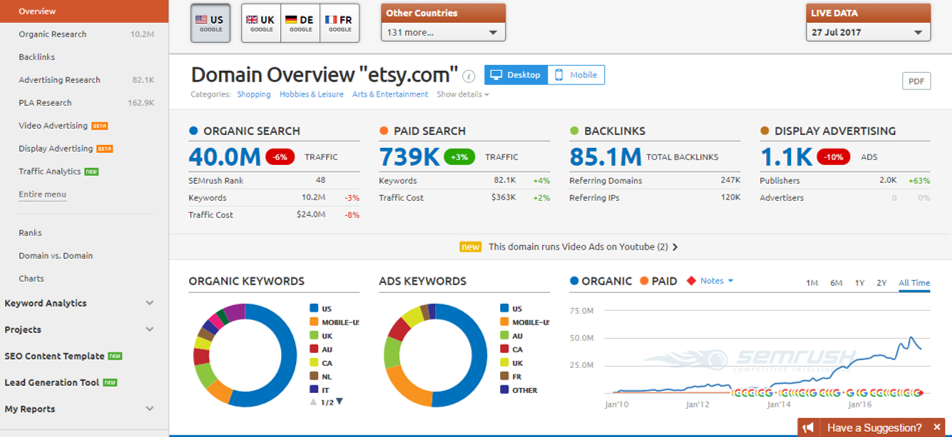The image size is (952, 437).
Task: Click the 739K paid traffic value
Action: coord(409,157)
